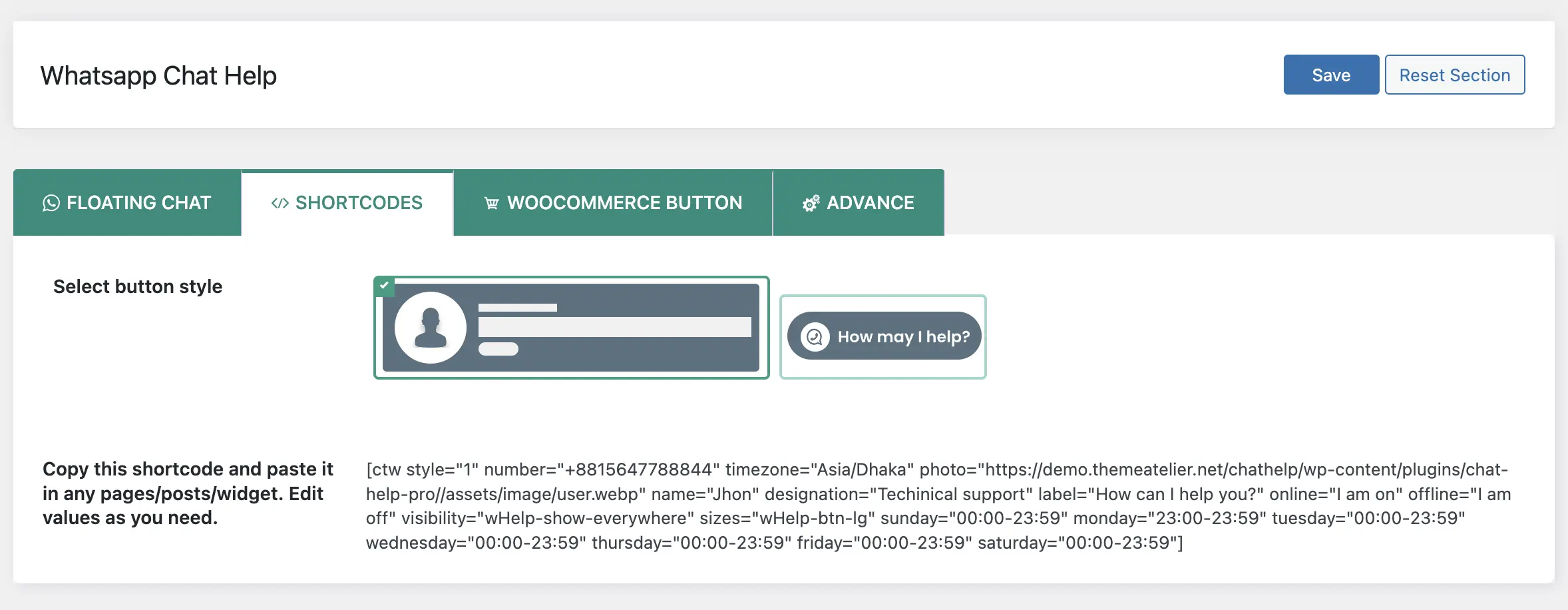Image resolution: width=1568 pixels, height=610 pixels.
Task: Click the shortcode text starting with [ctw style
Action: (938, 506)
